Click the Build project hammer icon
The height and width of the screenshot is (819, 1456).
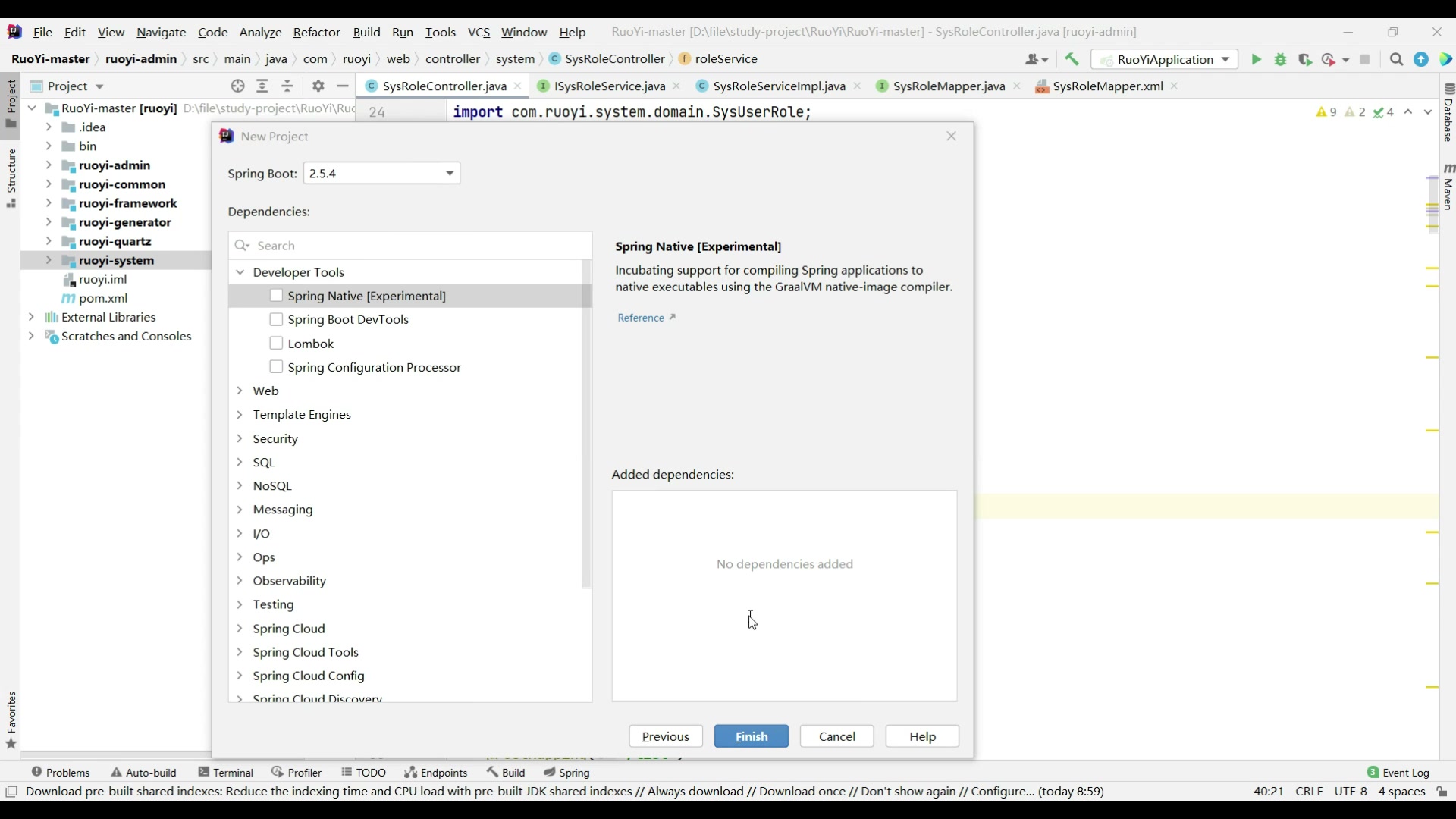[x=1072, y=59]
